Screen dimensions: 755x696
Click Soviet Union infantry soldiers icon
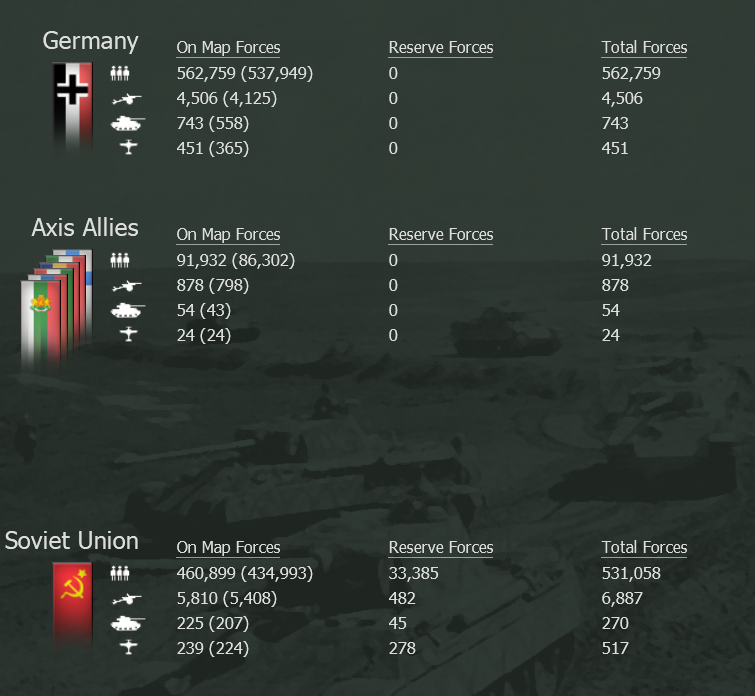point(120,574)
